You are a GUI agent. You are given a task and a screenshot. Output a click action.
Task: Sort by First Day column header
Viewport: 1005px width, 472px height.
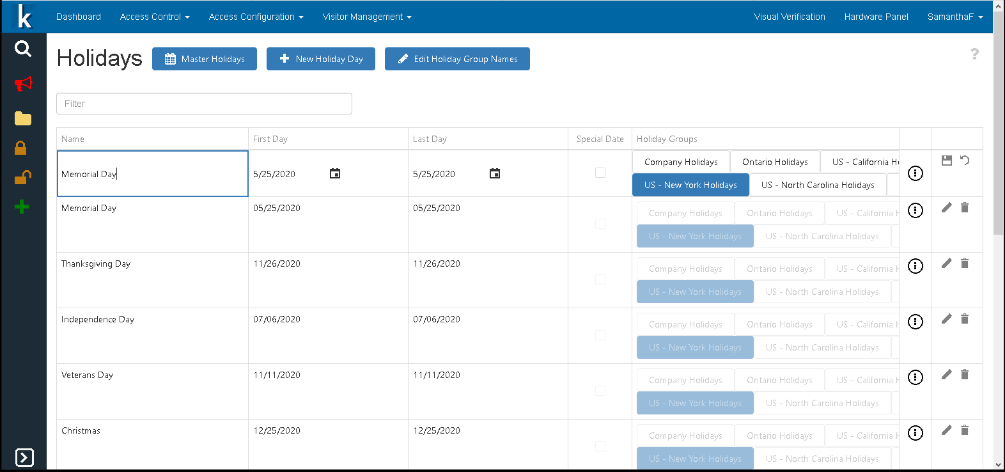pyautogui.click(x=328, y=139)
